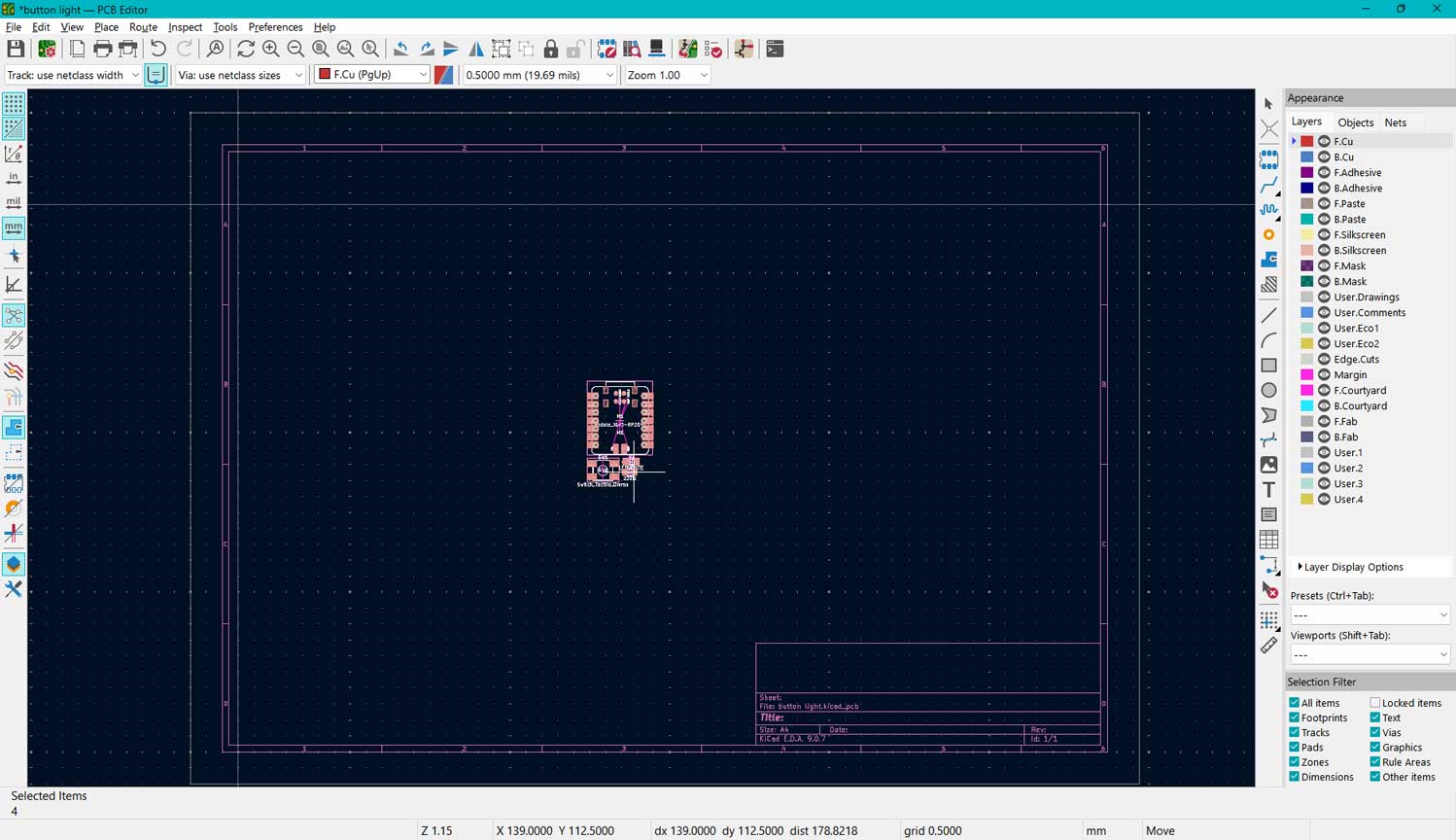The image size is (1456, 840).
Task: Open the Presets dropdown
Action: coord(1369,614)
